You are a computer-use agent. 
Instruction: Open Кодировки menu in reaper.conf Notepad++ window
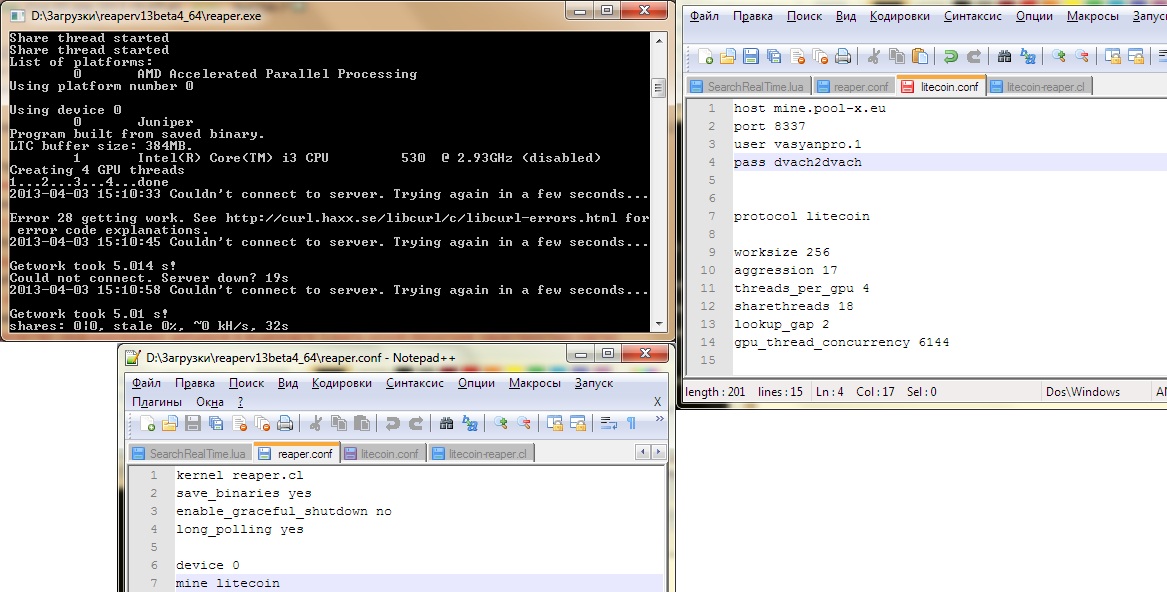(x=342, y=383)
